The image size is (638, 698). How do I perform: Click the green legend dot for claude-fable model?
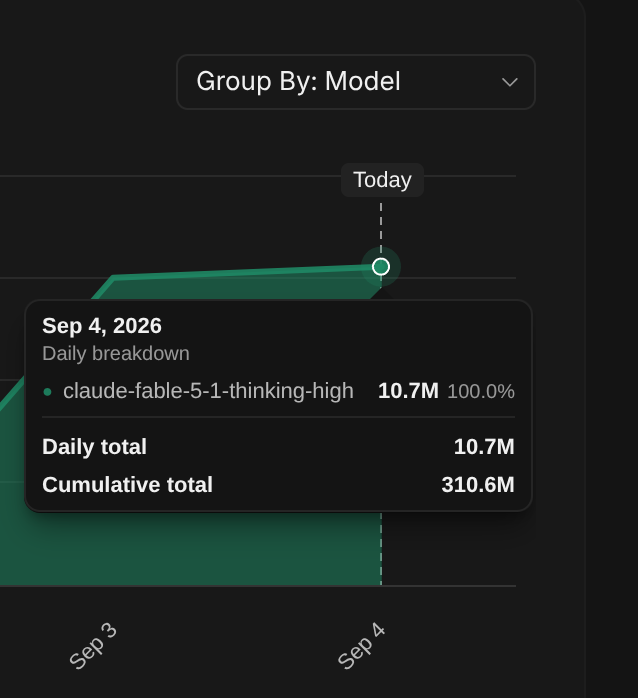pos(47,392)
